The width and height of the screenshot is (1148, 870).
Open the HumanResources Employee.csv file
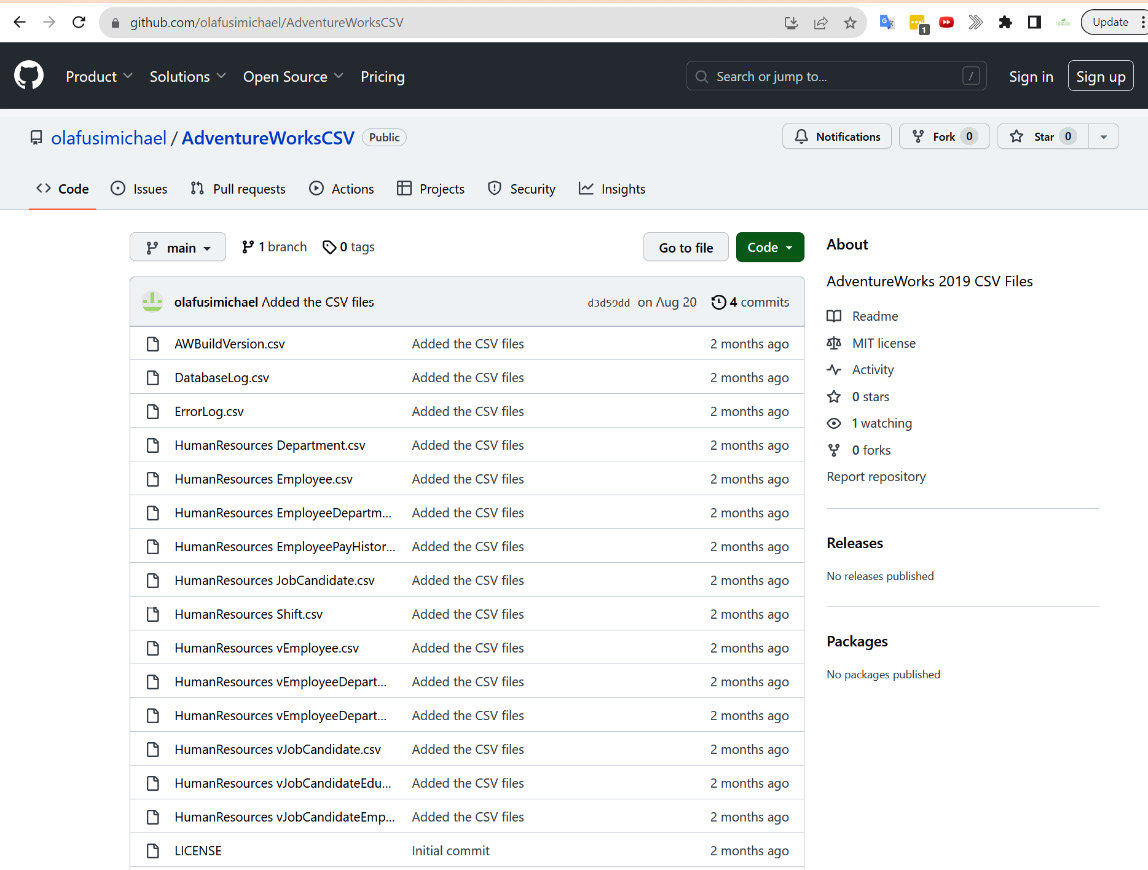click(x=263, y=479)
